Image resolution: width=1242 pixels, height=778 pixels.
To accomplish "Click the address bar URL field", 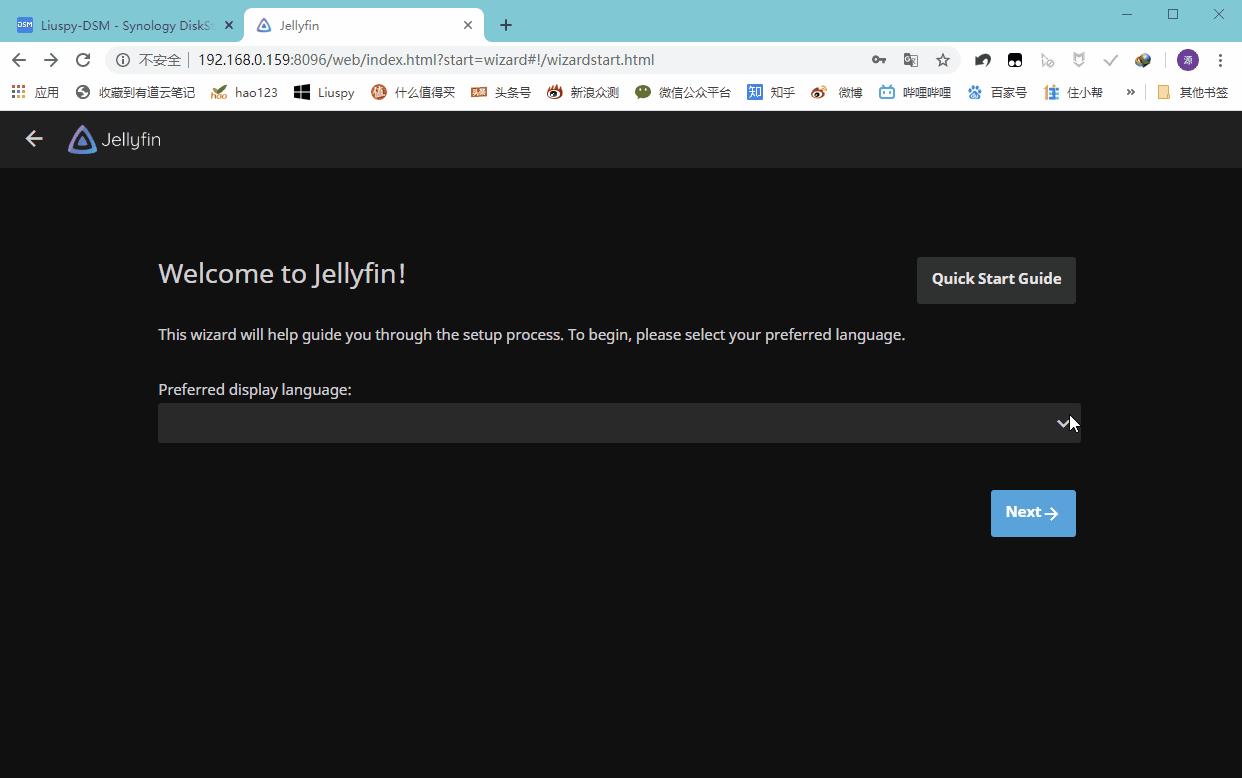I will click(x=500, y=60).
